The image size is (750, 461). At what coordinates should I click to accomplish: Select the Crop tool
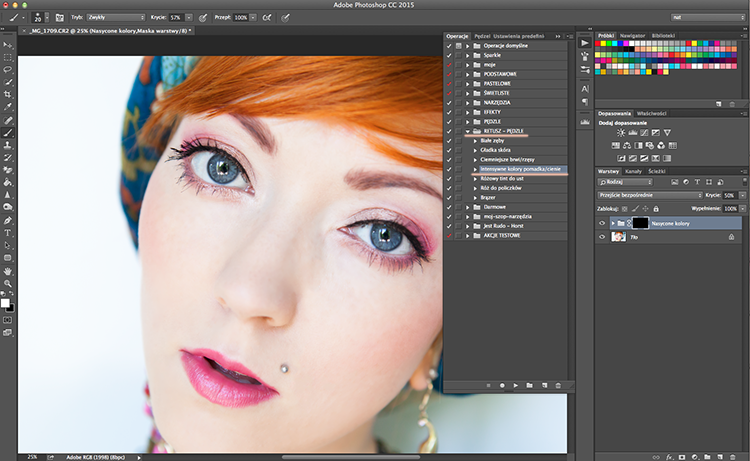8,95
